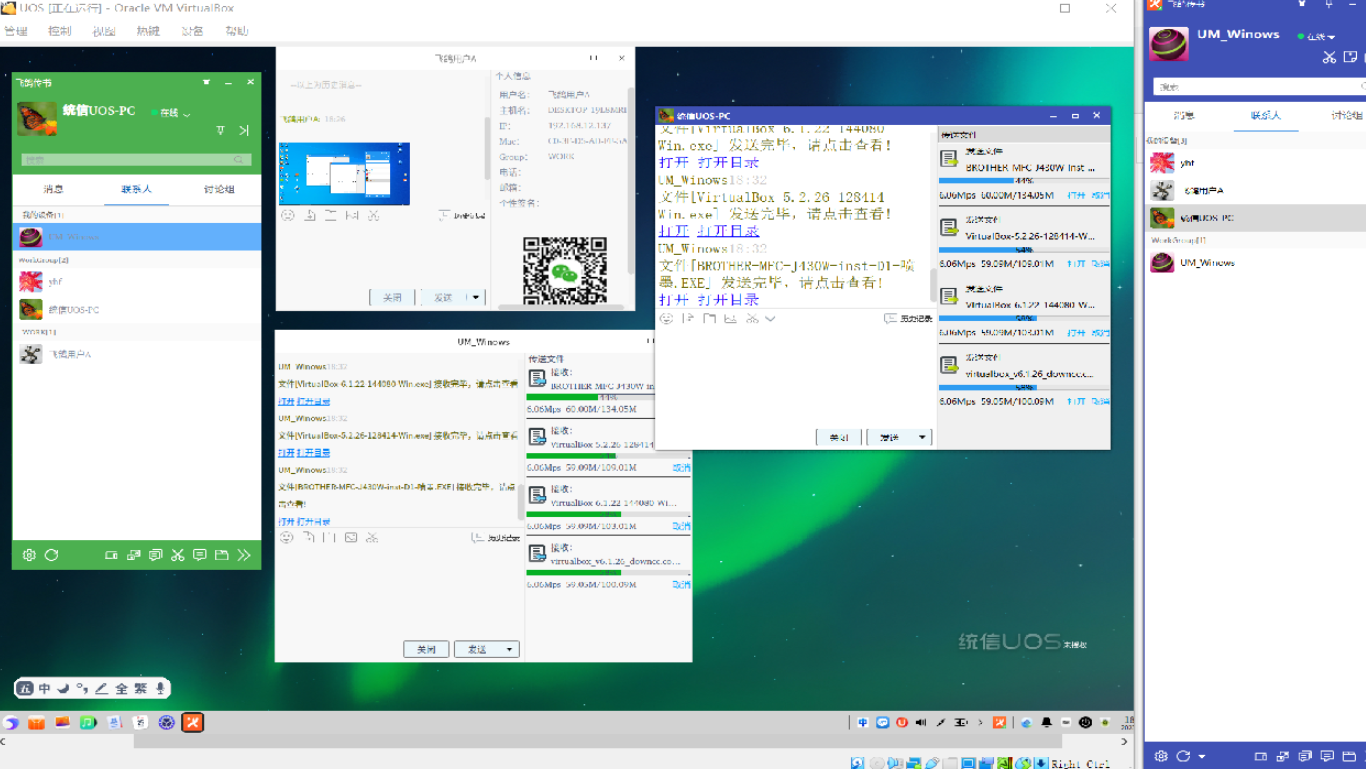Select UM_Winows contact in green window list
The width and height of the screenshot is (1366, 769).
pyautogui.click(x=136, y=237)
